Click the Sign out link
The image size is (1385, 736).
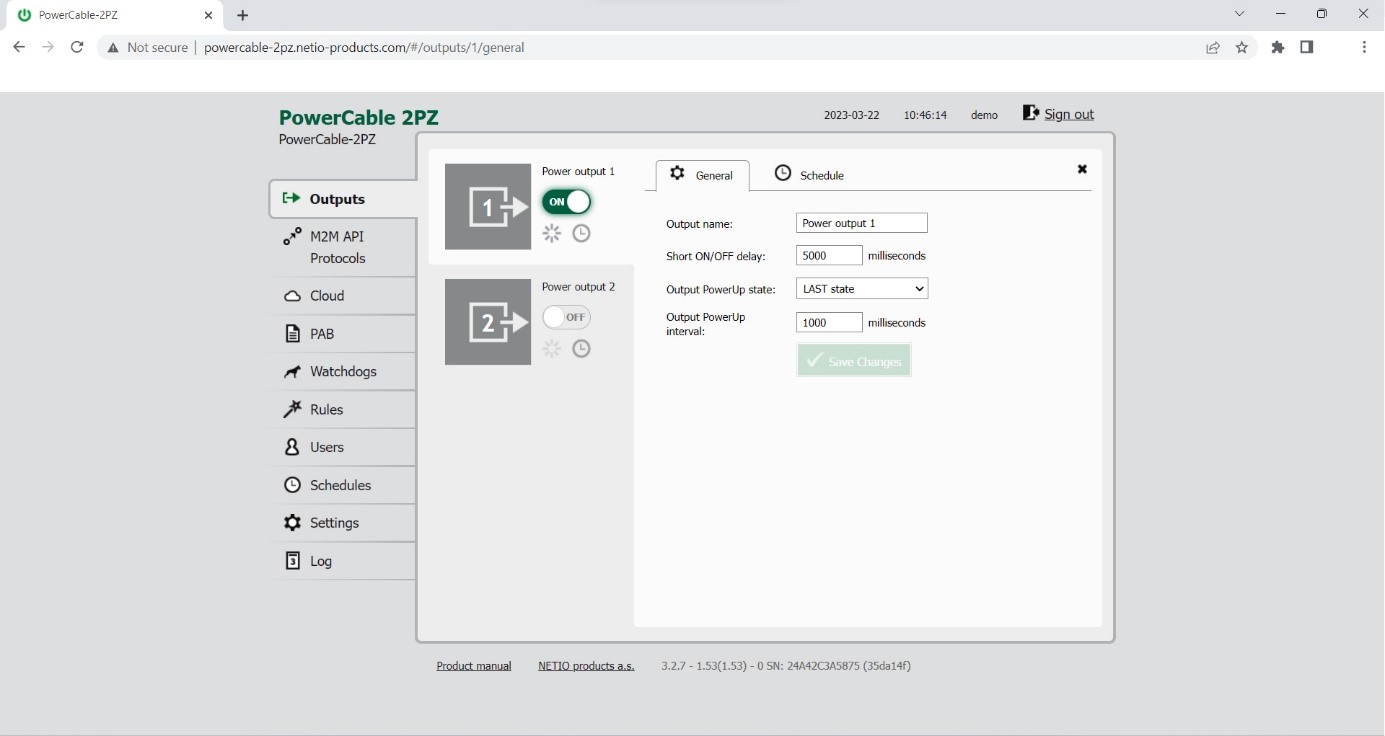point(1068,114)
